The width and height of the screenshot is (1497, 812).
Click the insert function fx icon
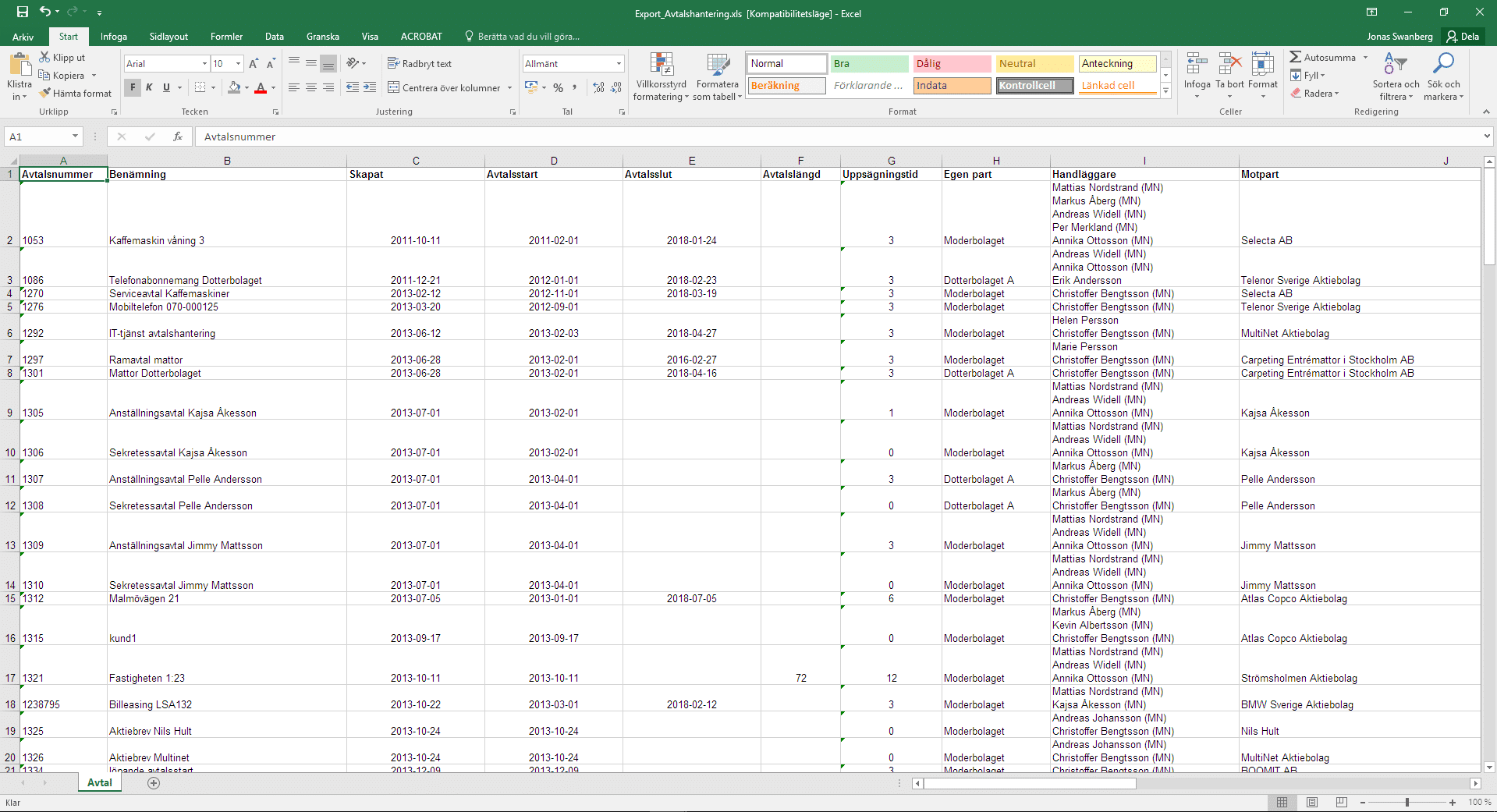point(178,137)
